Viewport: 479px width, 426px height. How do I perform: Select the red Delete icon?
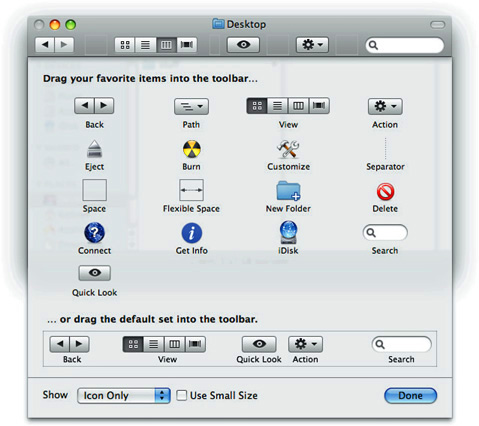pyautogui.click(x=385, y=191)
